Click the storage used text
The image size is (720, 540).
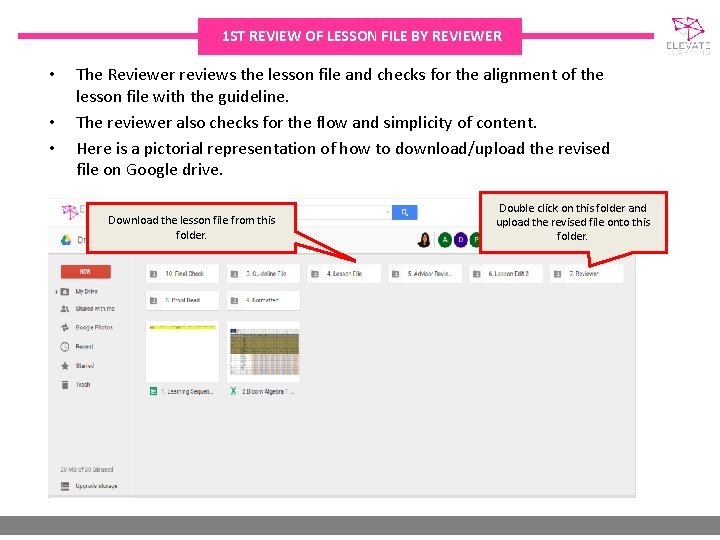tap(87, 470)
